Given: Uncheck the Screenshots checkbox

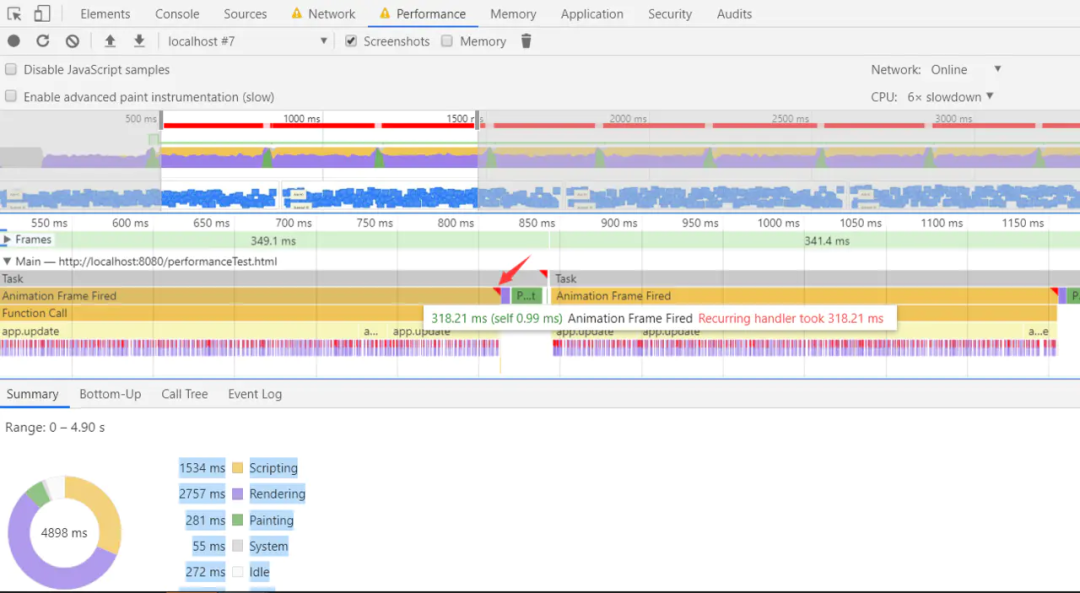Looking at the screenshot, I should [350, 41].
